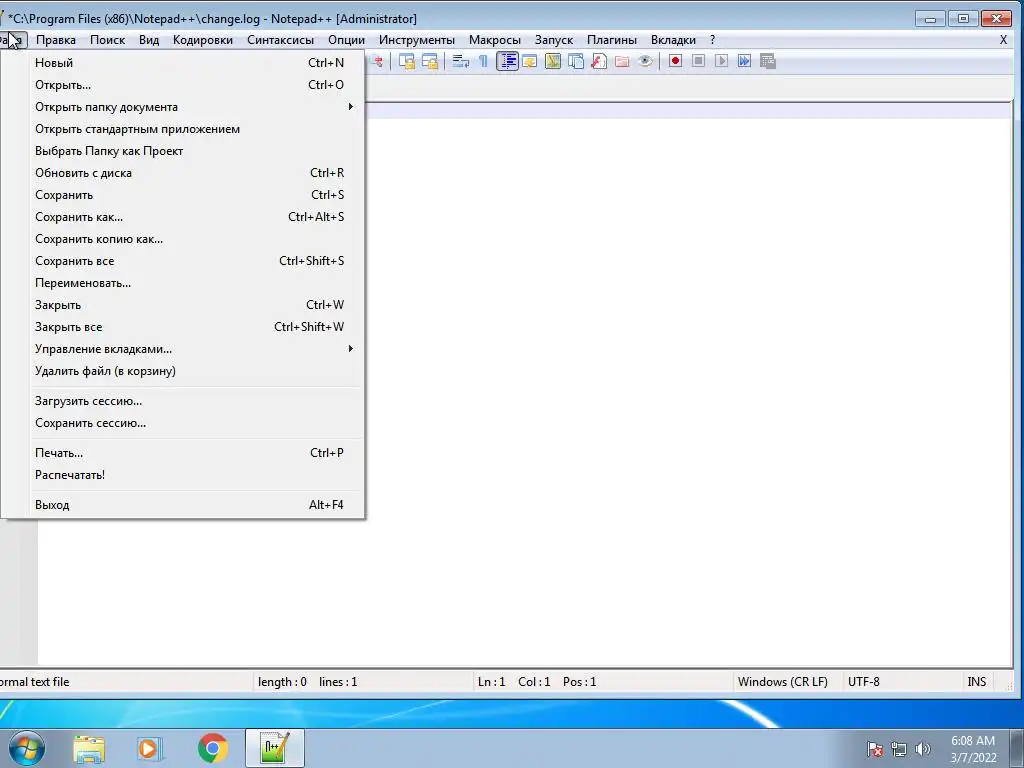Open the Поиск menu
The width and height of the screenshot is (1024, 768).
point(107,40)
